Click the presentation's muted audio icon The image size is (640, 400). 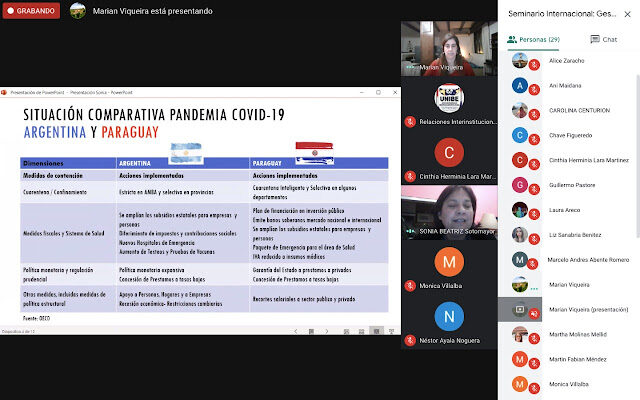[x=534, y=313]
